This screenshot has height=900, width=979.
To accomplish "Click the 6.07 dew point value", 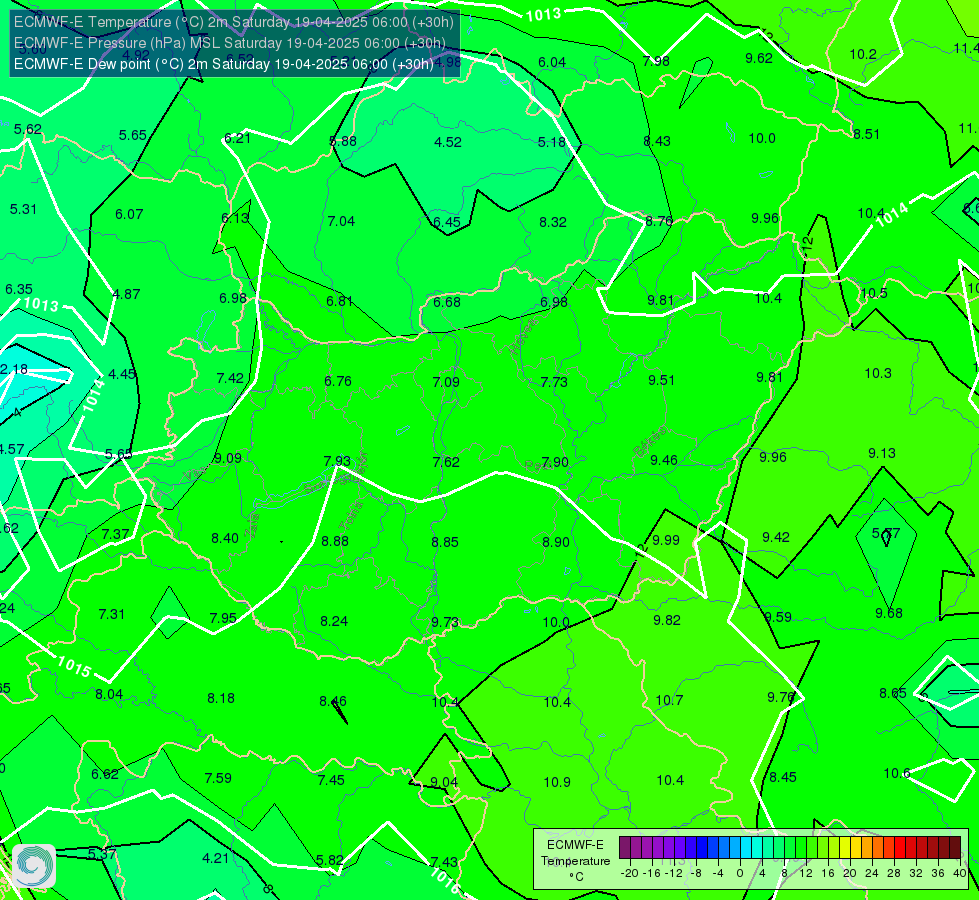I will pyautogui.click(x=129, y=214).
